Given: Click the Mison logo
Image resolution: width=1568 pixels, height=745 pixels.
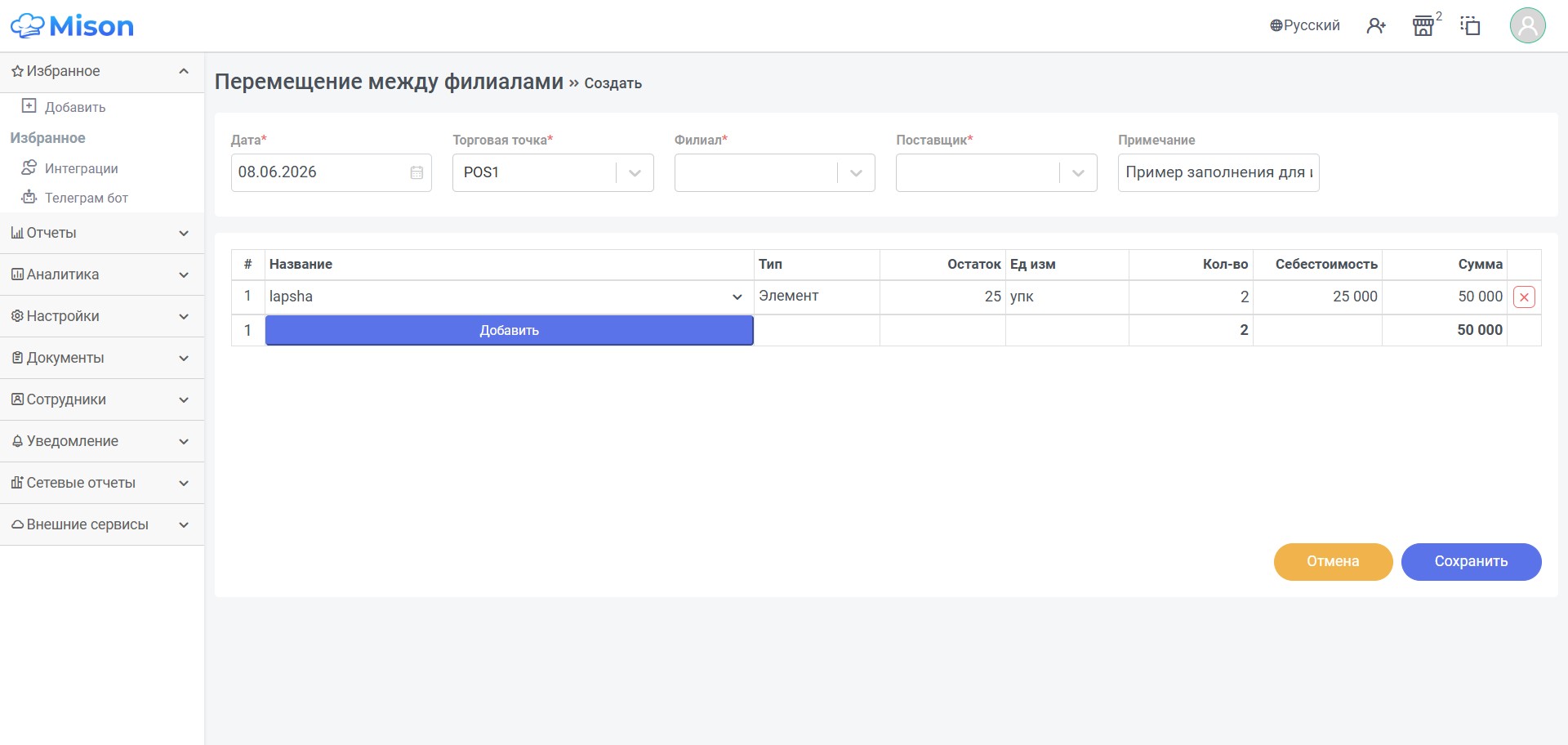Looking at the screenshot, I should point(72,26).
